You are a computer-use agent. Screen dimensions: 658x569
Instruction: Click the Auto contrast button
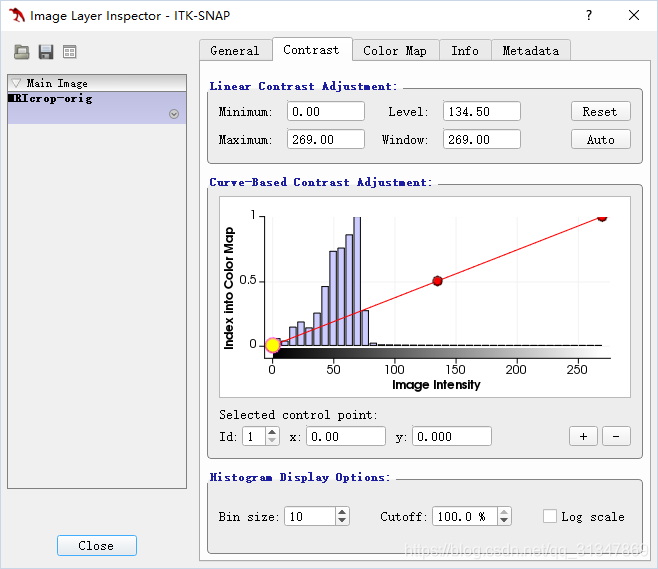click(x=601, y=139)
